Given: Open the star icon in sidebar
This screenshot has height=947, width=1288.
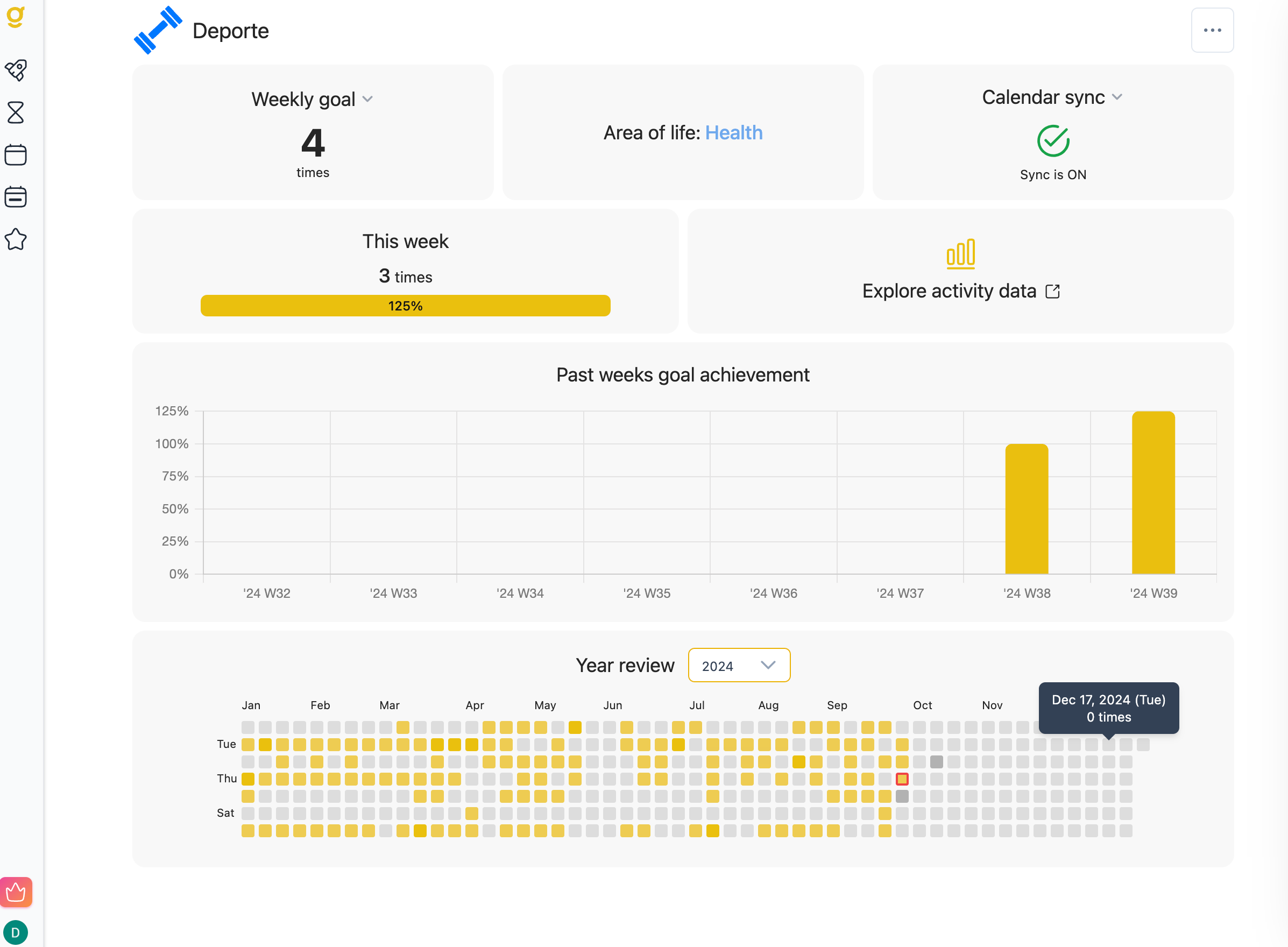Looking at the screenshot, I should point(16,239).
